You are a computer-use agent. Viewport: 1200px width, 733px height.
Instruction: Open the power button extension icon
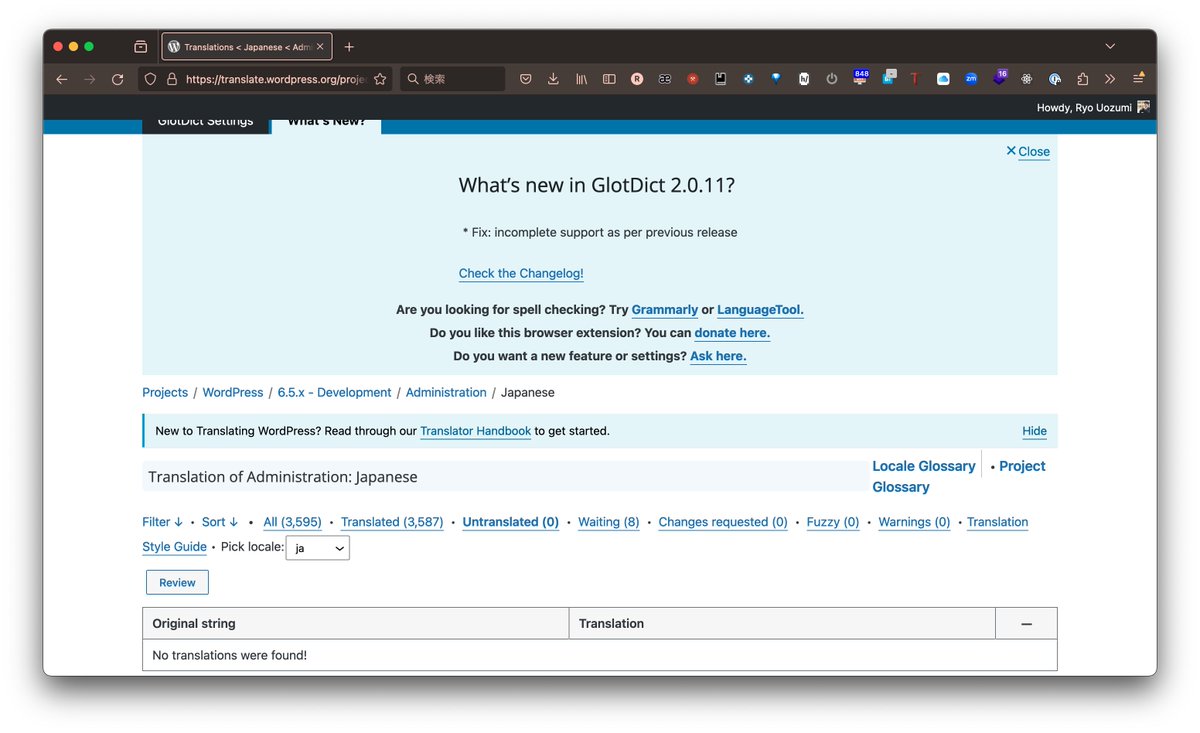tap(831, 79)
